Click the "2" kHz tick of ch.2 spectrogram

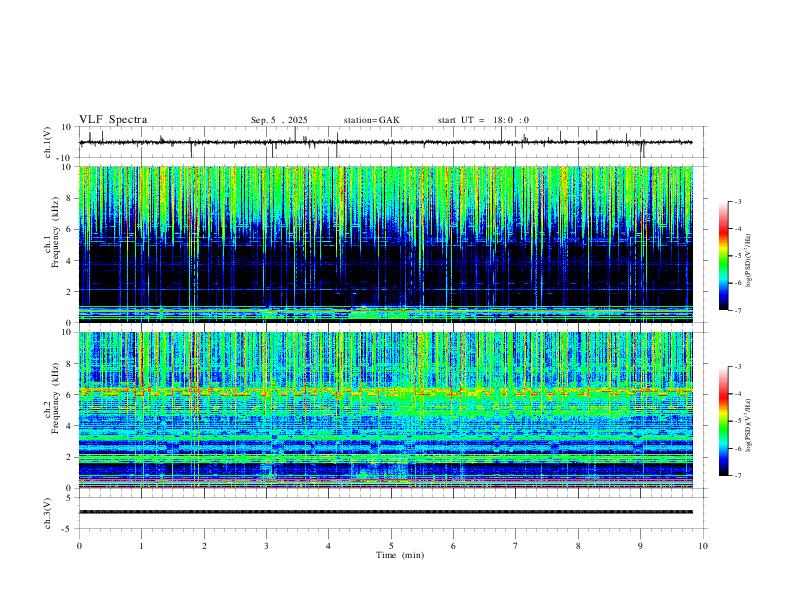70,457
